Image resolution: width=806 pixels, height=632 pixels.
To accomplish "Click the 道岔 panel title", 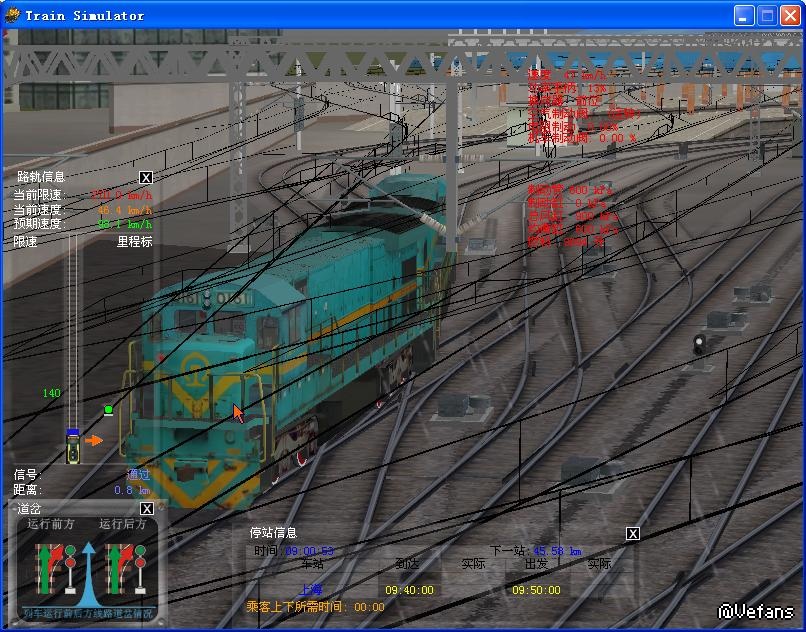I will pyautogui.click(x=29, y=509).
